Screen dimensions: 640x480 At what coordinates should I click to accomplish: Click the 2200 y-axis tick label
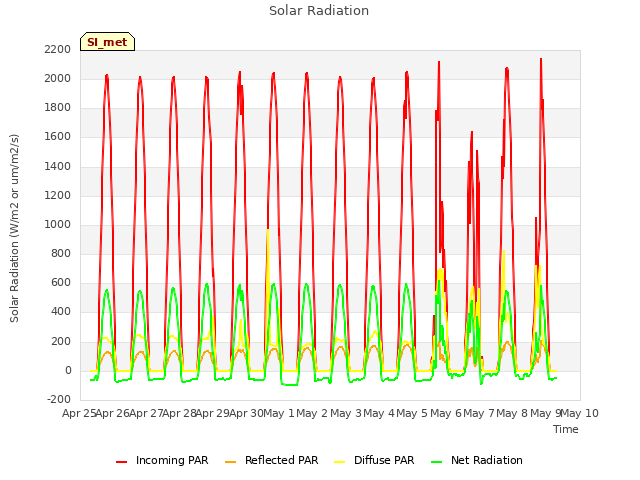(58, 49)
